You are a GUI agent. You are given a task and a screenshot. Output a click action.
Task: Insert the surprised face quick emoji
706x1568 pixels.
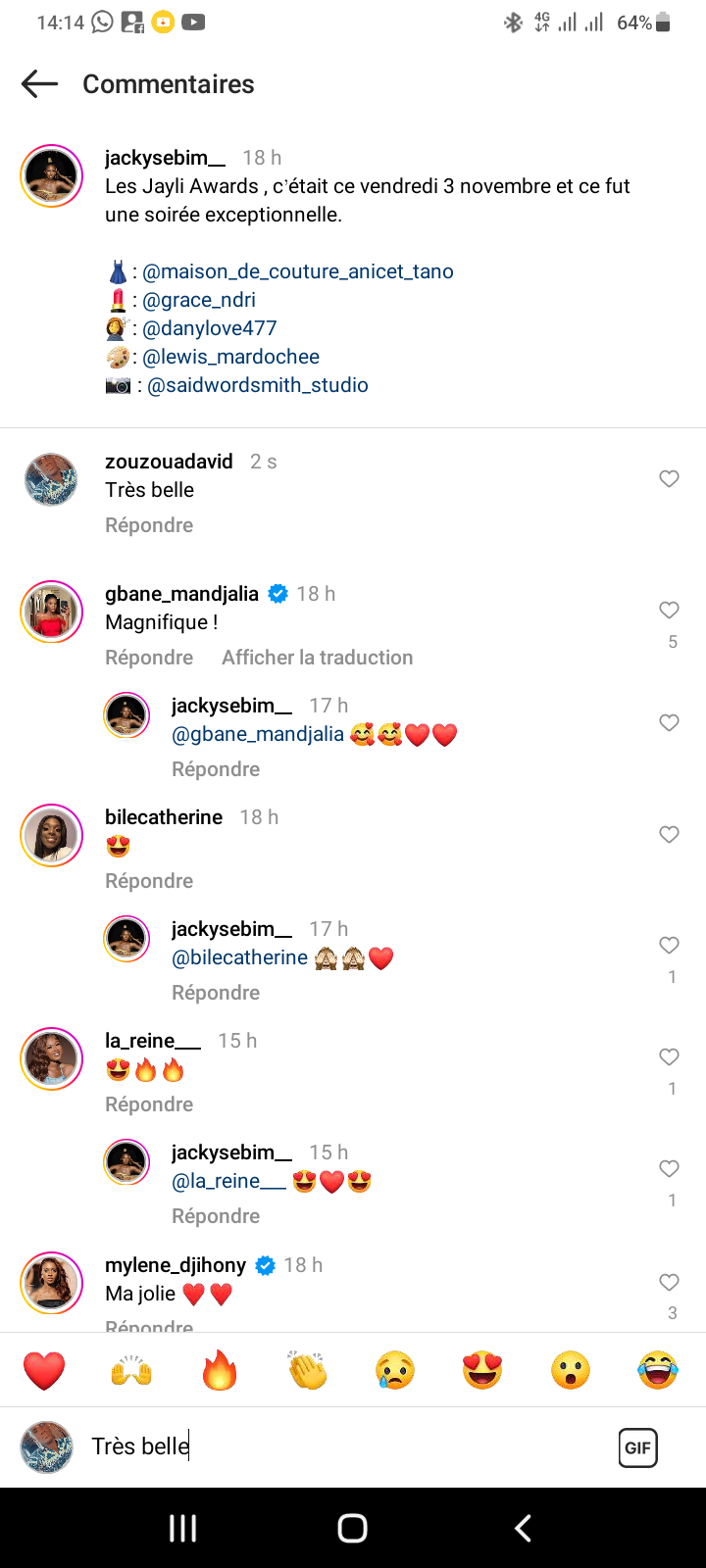click(570, 1370)
